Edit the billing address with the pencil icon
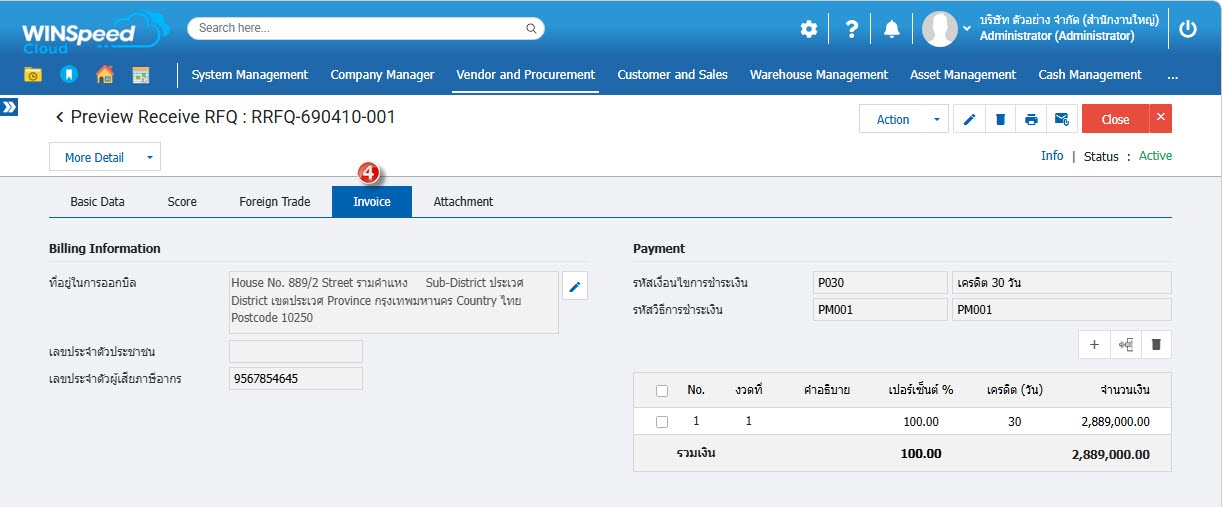The height and width of the screenshot is (507, 1222). [x=574, y=287]
